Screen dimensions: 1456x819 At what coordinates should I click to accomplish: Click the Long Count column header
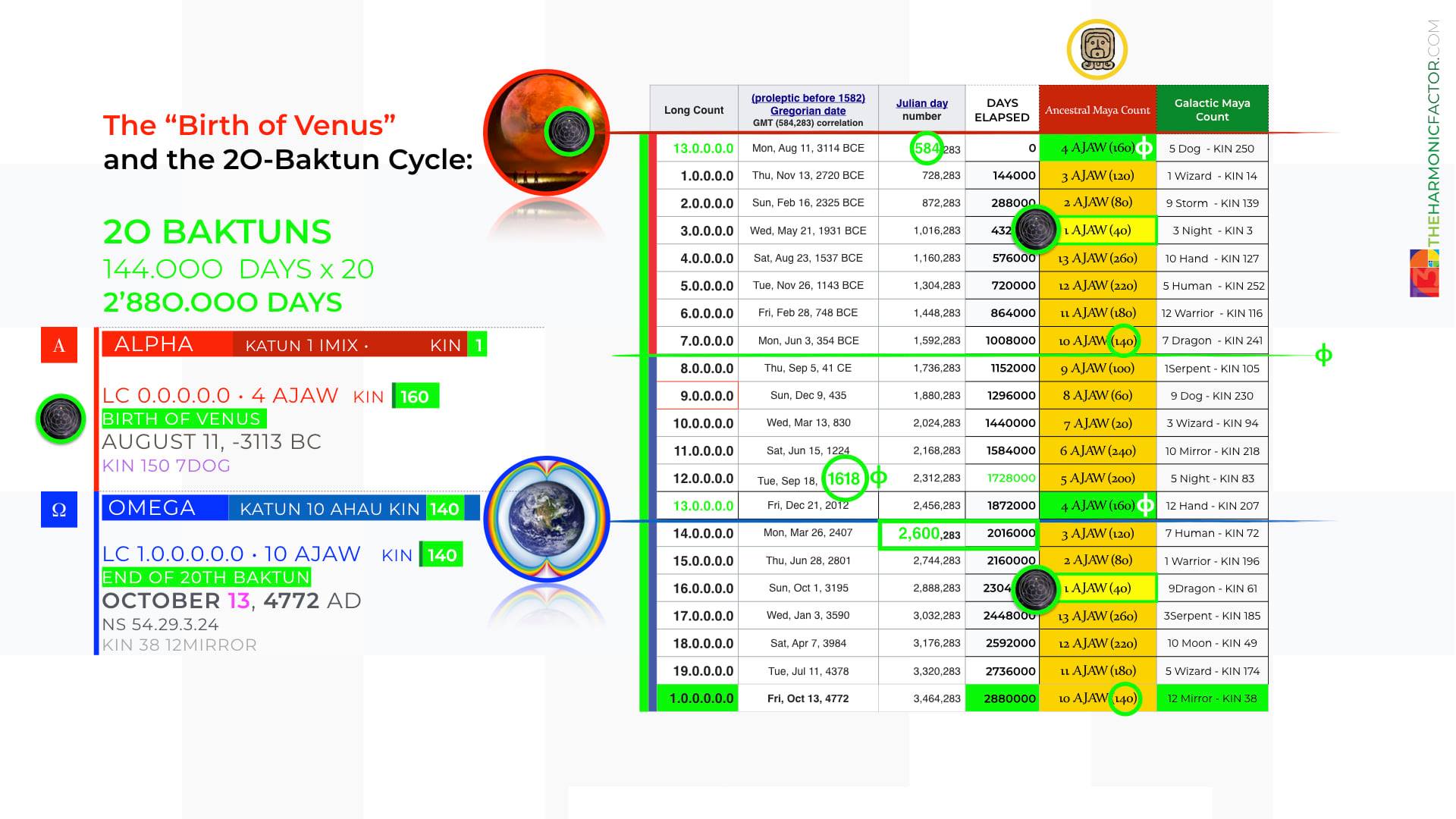point(694,110)
